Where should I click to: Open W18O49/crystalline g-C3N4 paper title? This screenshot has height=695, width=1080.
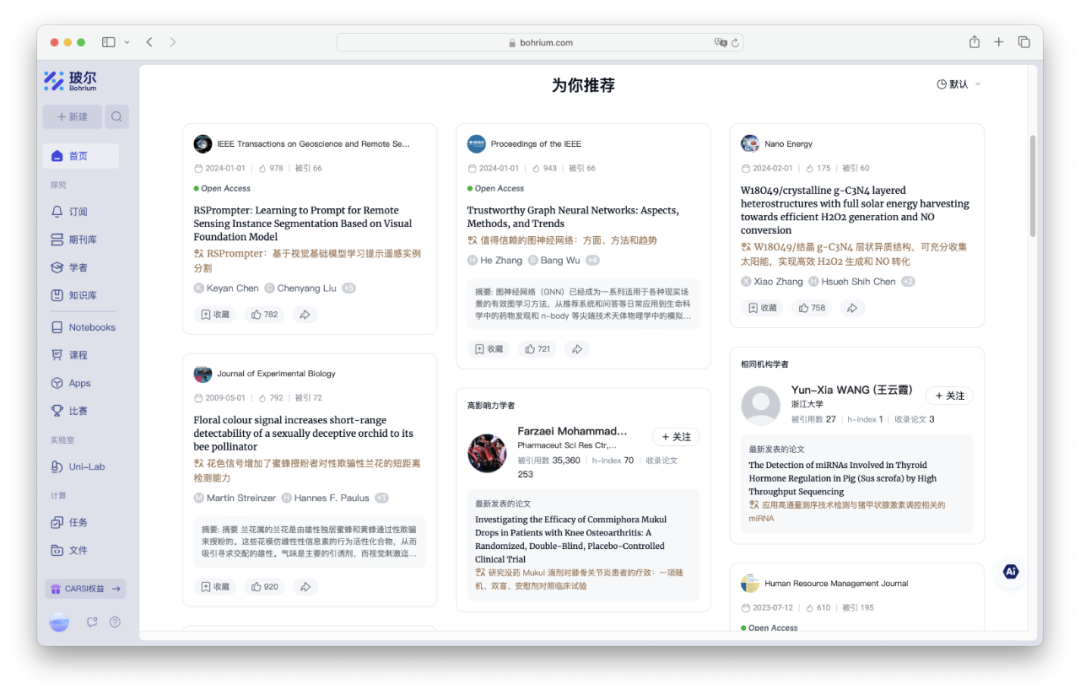[x=855, y=210]
